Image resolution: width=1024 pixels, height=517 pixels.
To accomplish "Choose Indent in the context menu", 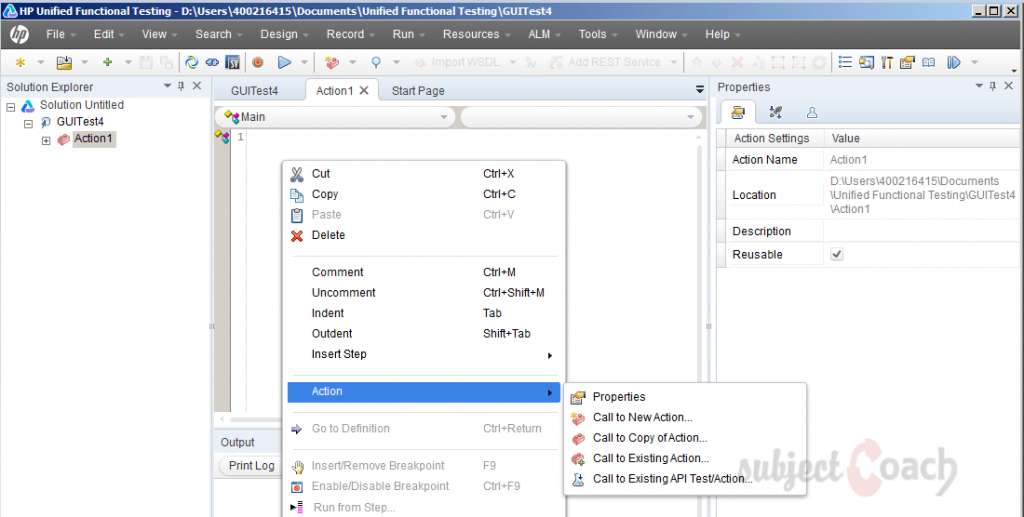I will [x=426, y=313].
